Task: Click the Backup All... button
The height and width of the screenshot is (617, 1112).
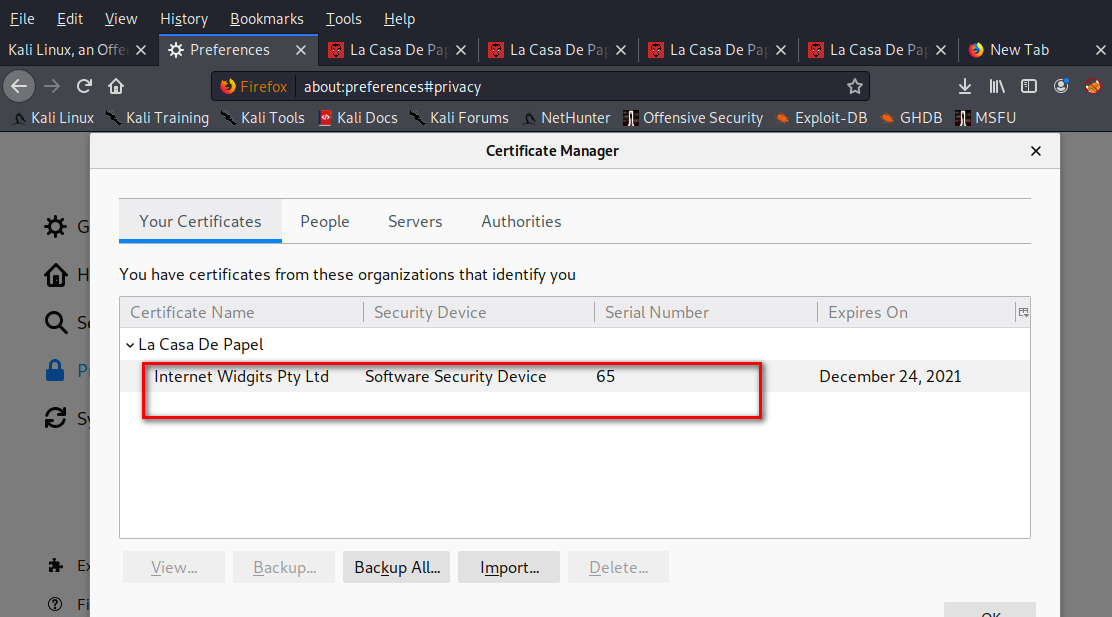Action: coord(396,567)
